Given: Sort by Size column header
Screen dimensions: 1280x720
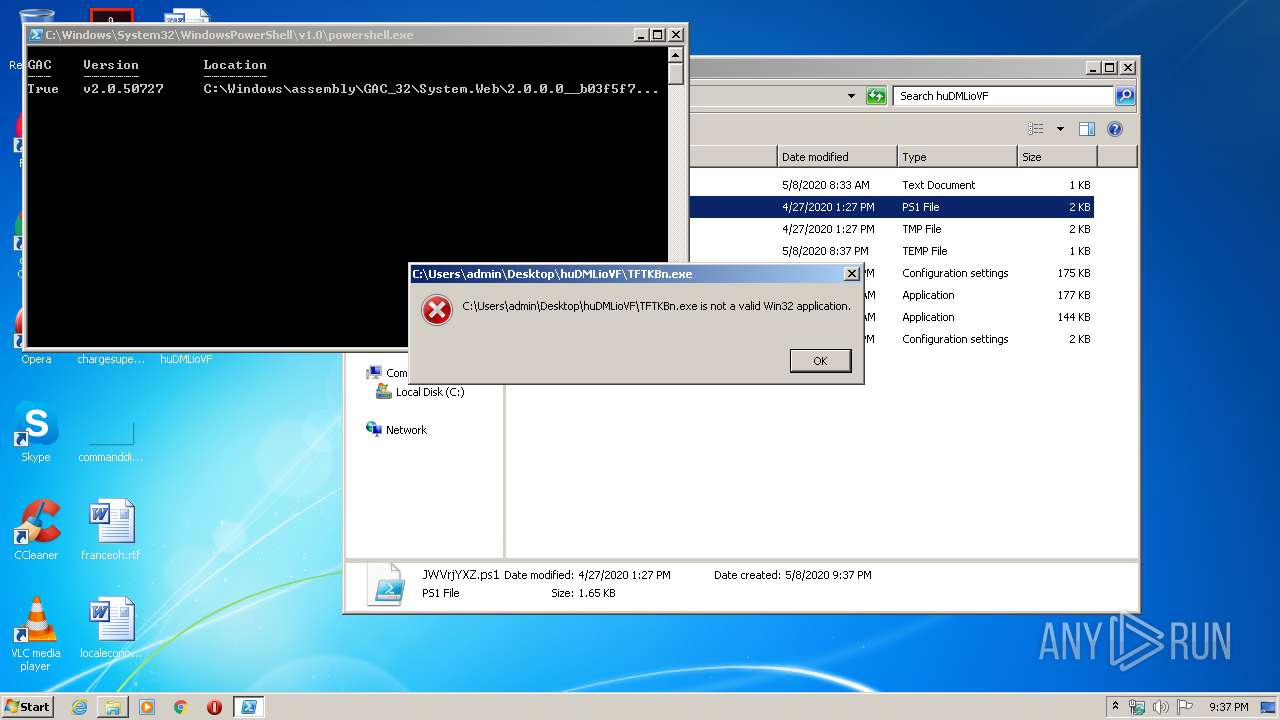Looking at the screenshot, I should [x=1057, y=157].
